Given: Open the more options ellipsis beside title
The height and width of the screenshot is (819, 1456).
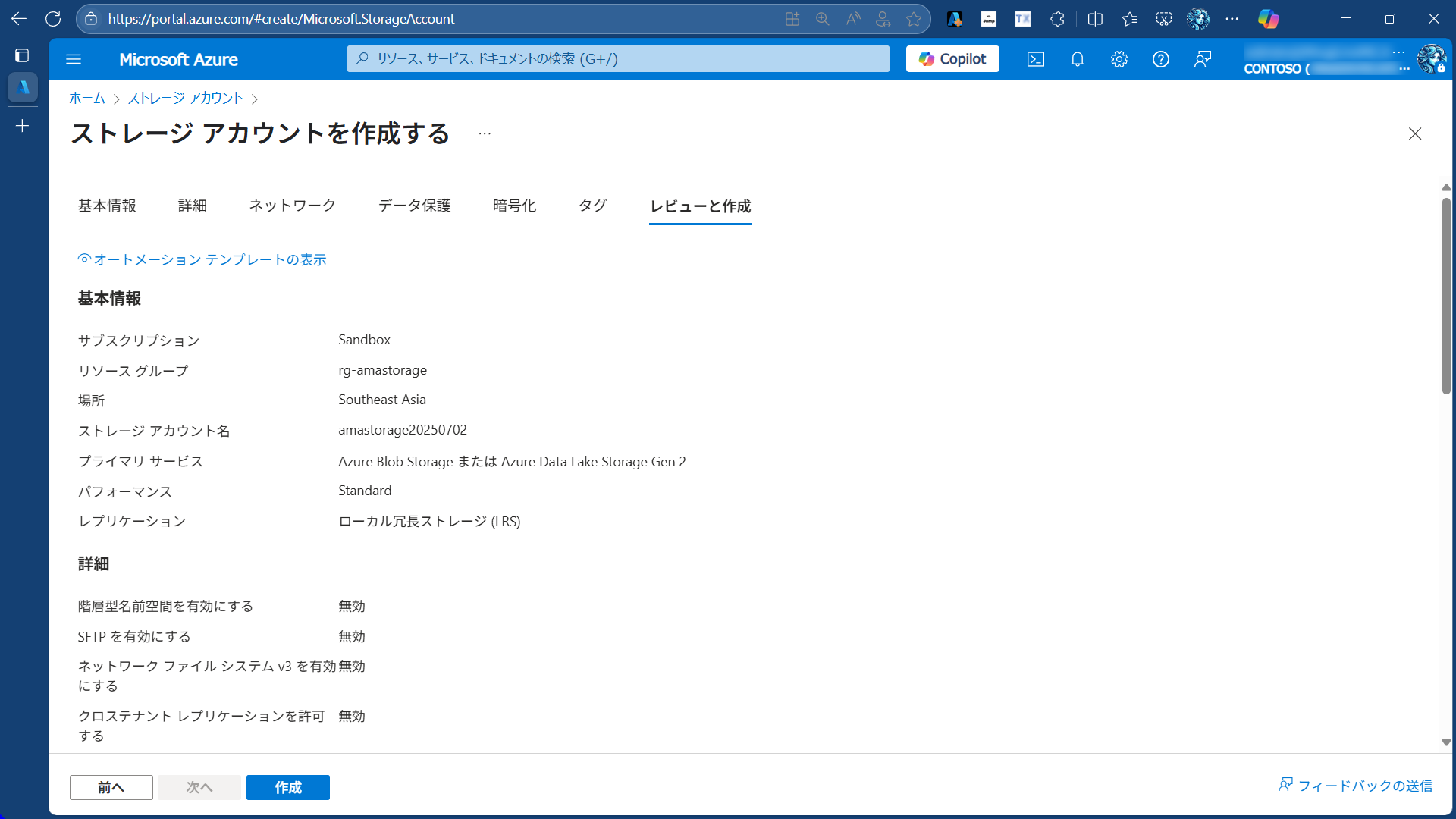Looking at the screenshot, I should click(485, 134).
